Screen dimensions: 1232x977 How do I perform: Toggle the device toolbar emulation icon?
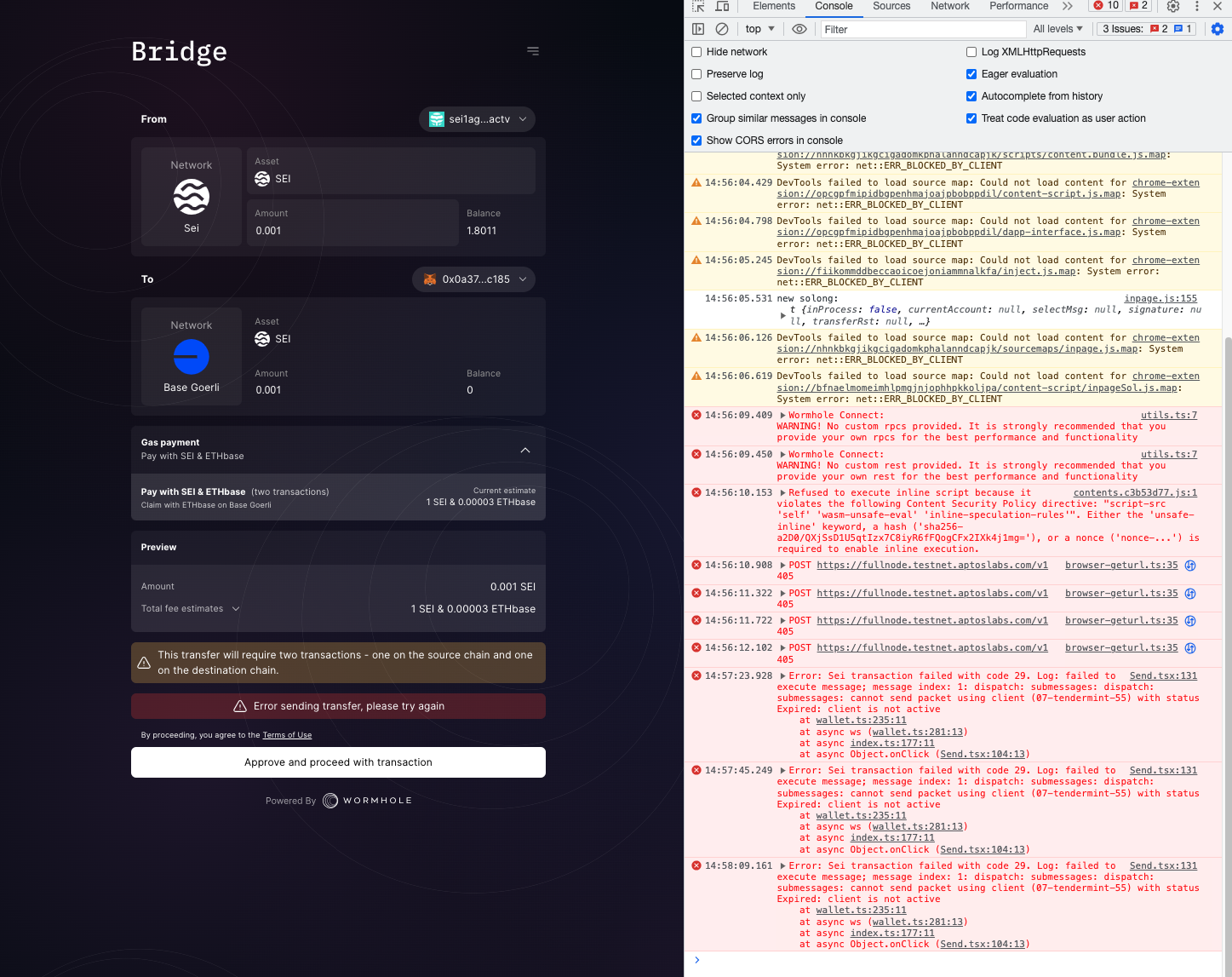point(720,7)
